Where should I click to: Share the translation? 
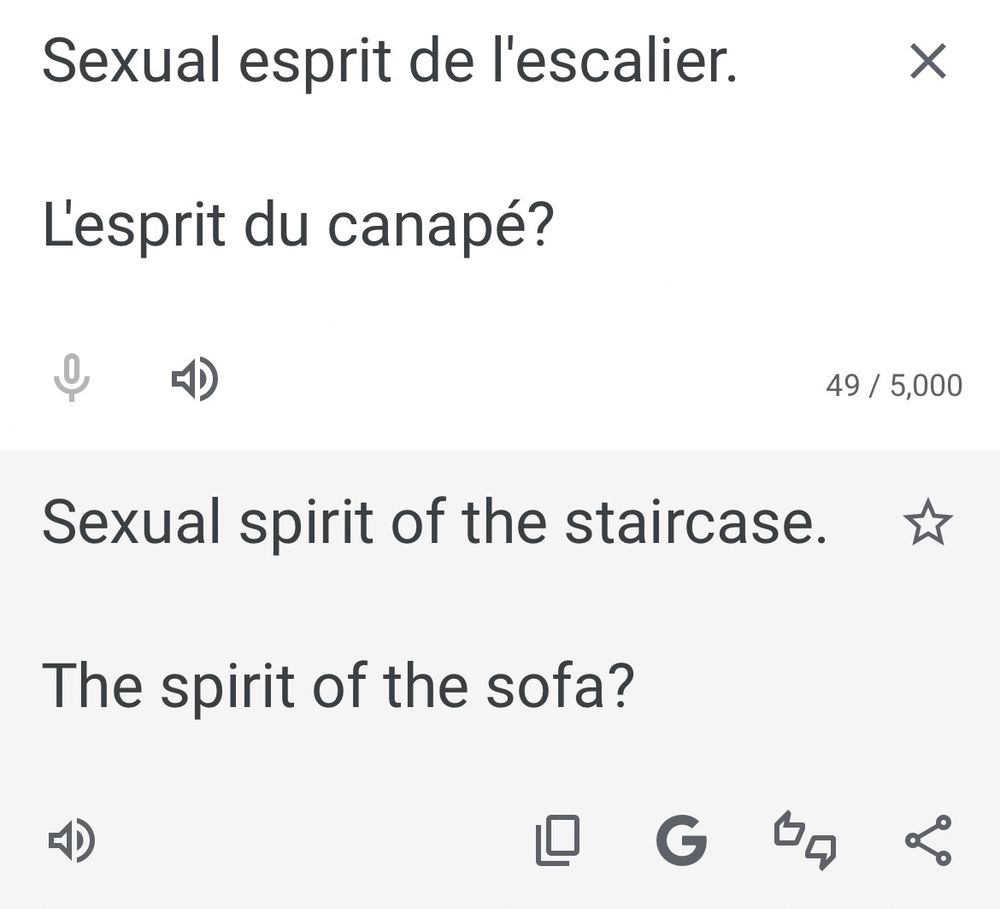(x=928, y=840)
